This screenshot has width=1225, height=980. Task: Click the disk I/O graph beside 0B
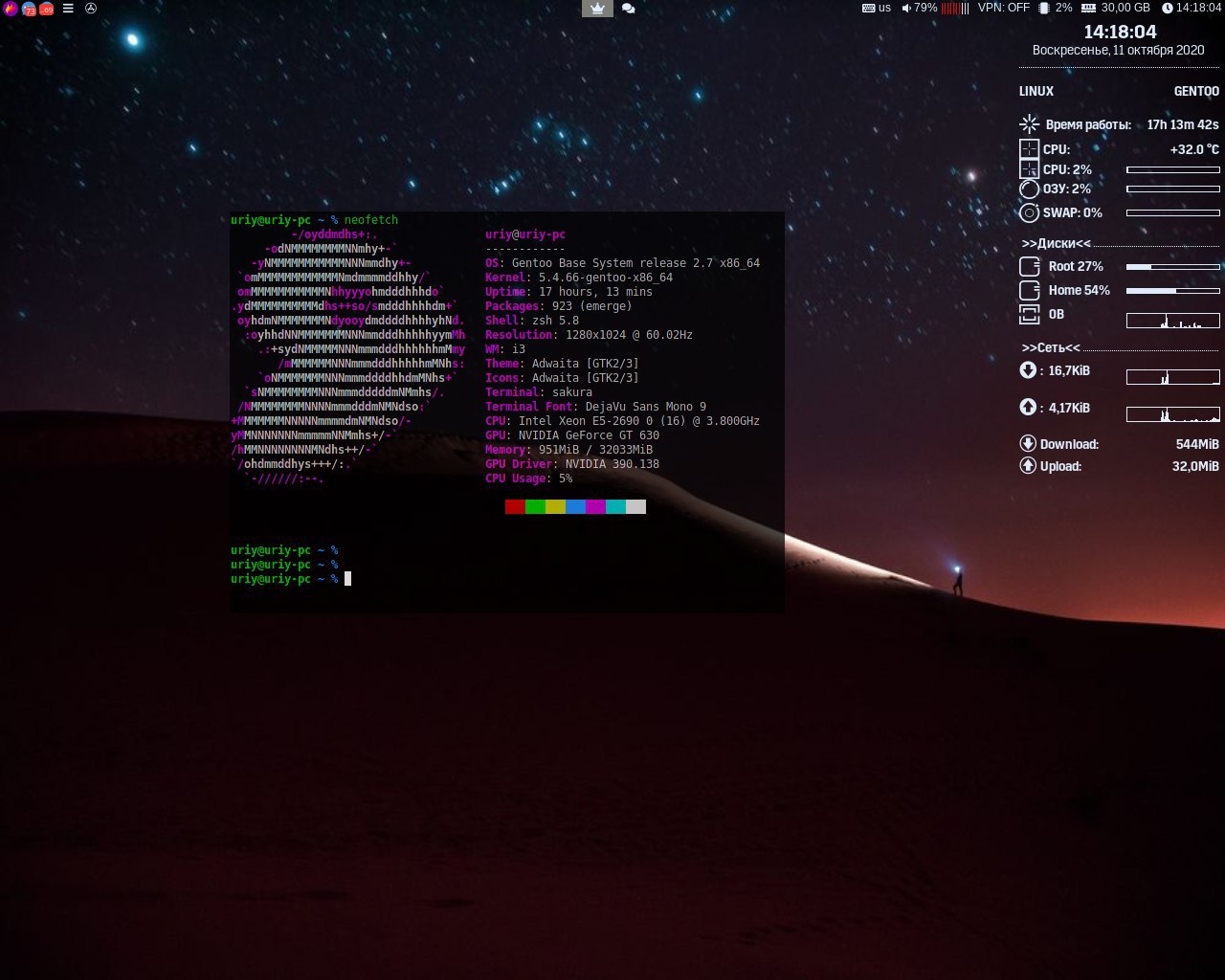(x=1173, y=321)
